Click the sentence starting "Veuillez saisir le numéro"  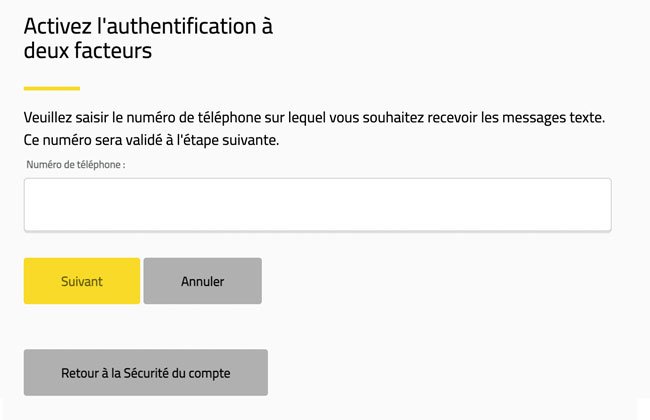313,118
